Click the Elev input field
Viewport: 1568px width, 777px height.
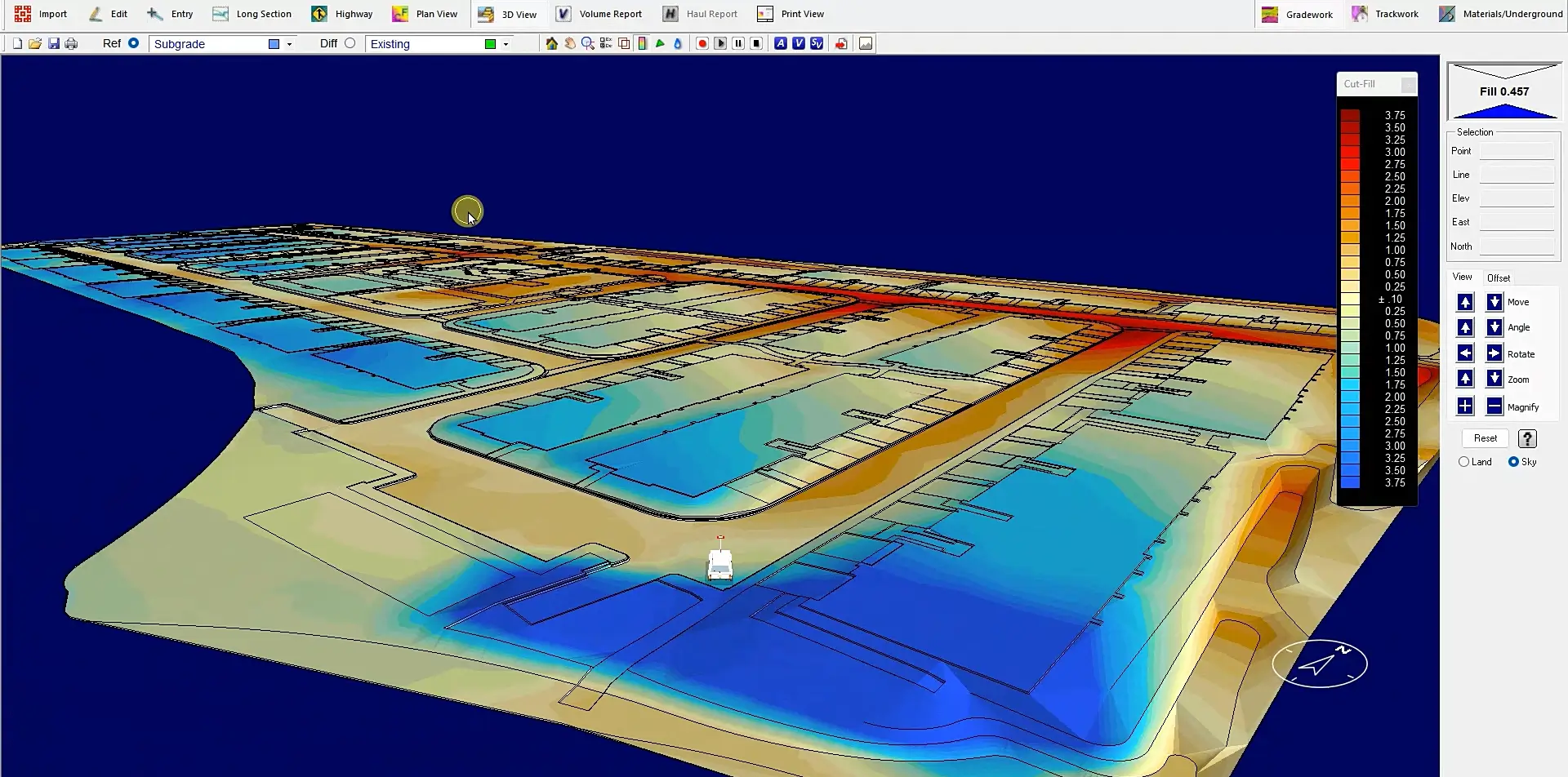tap(1517, 198)
